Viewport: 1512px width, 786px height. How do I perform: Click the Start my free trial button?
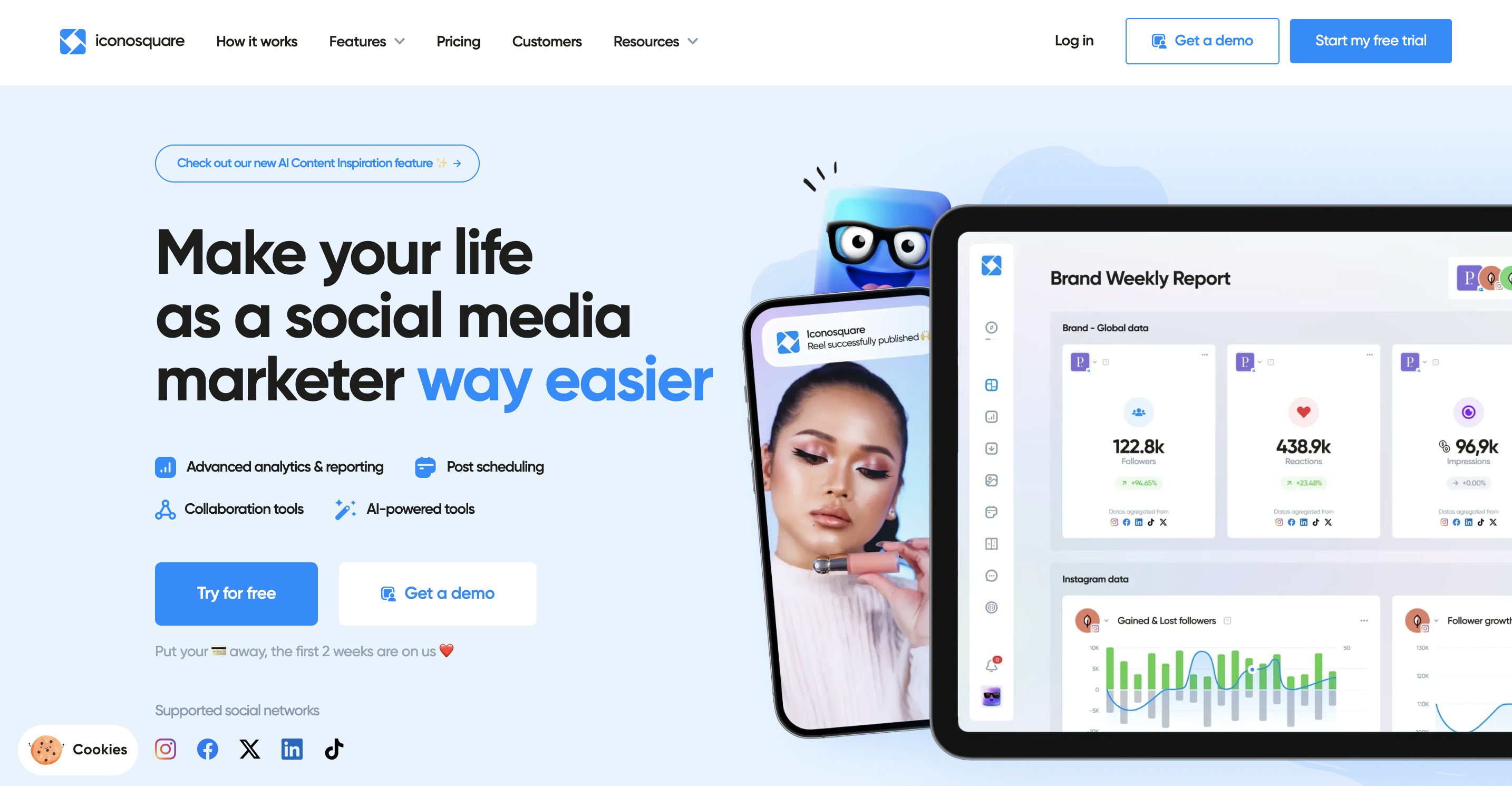pyautogui.click(x=1371, y=41)
